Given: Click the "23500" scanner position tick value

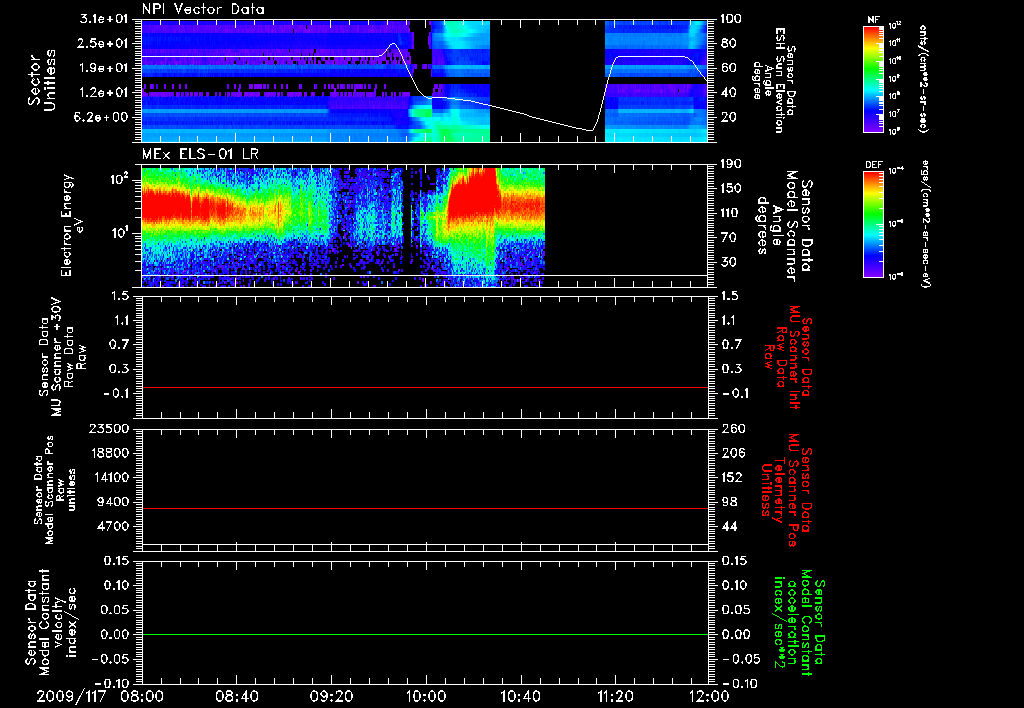Looking at the screenshot, I should 107,428.
